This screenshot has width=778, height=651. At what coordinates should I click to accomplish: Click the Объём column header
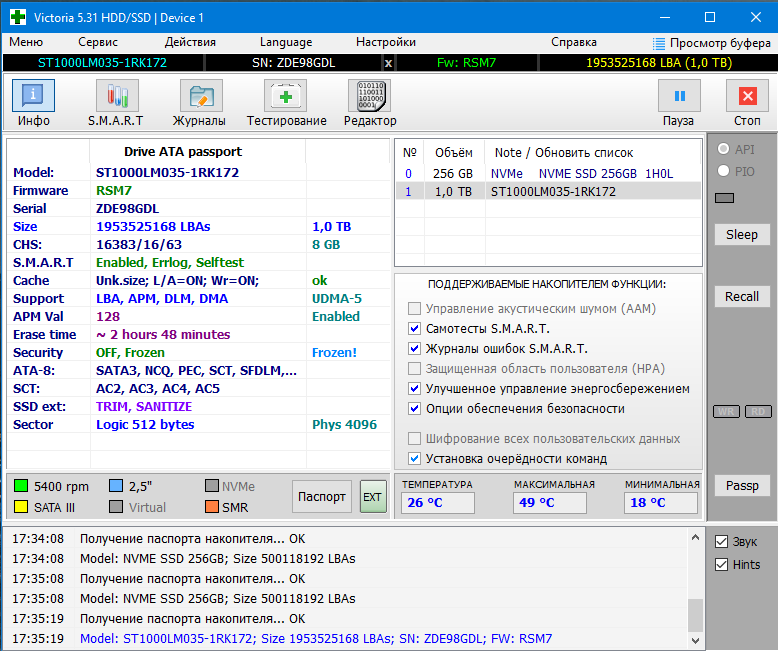pos(454,153)
